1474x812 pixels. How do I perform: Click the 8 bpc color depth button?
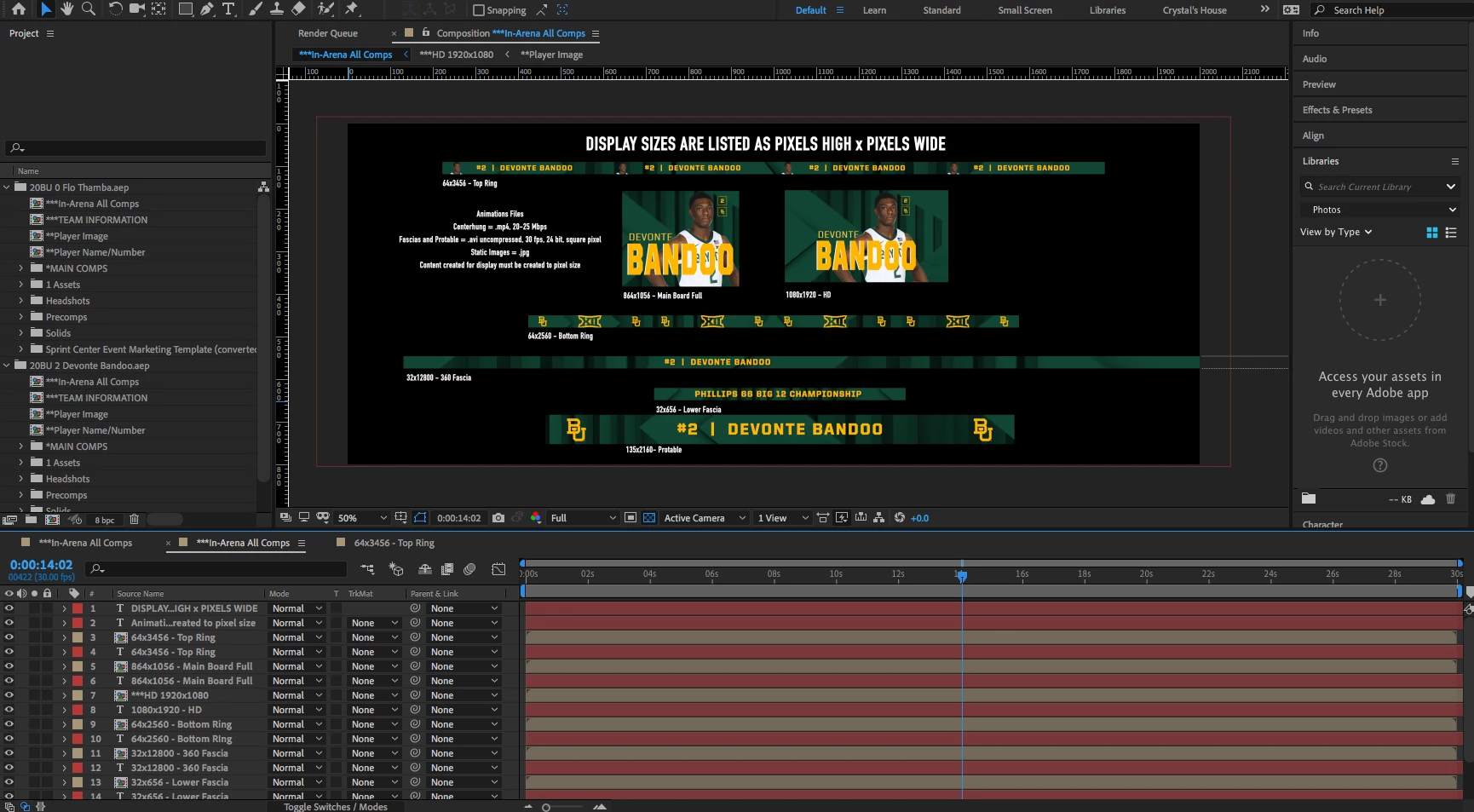[x=104, y=520]
